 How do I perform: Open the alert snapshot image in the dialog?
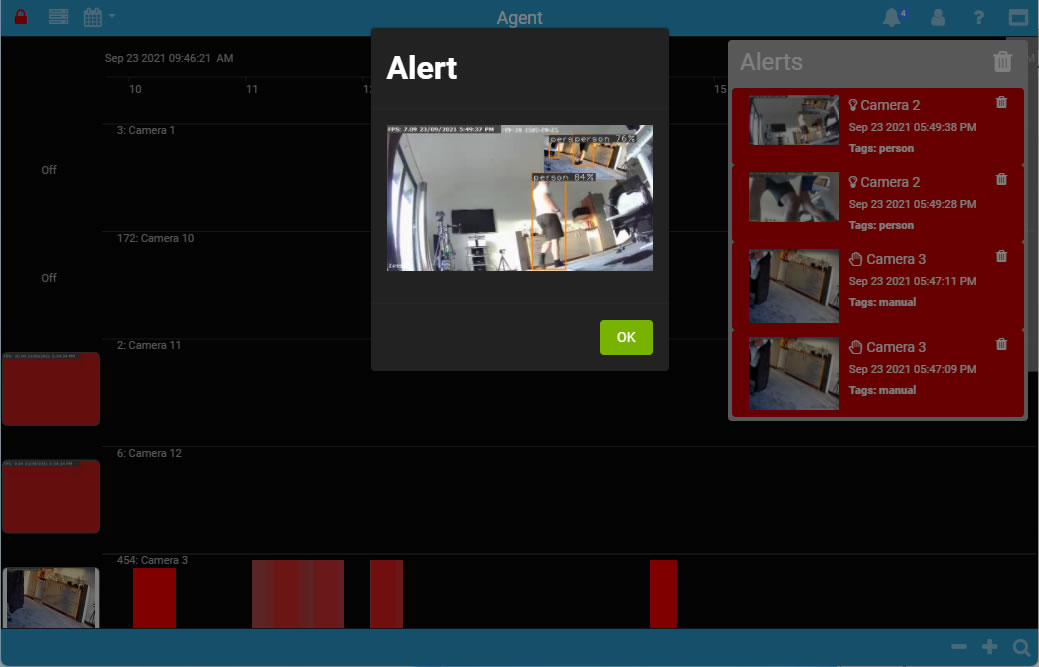pos(519,197)
